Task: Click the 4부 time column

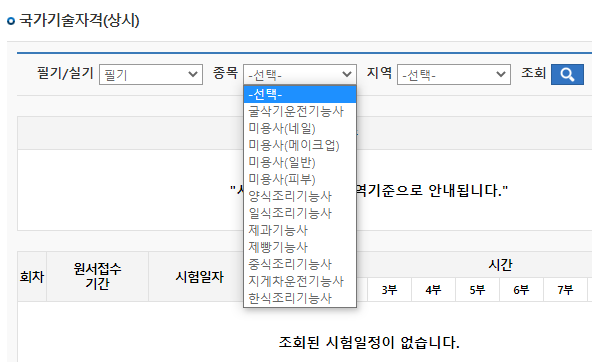Action: [x=433, y=290]
